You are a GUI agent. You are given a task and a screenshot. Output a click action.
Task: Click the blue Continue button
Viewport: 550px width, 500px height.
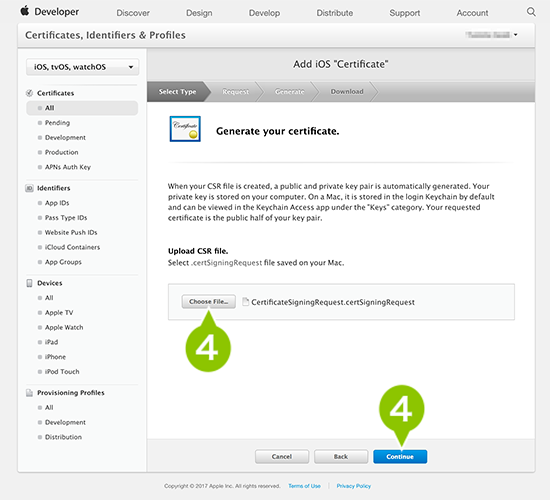click(x=400, y=456)
